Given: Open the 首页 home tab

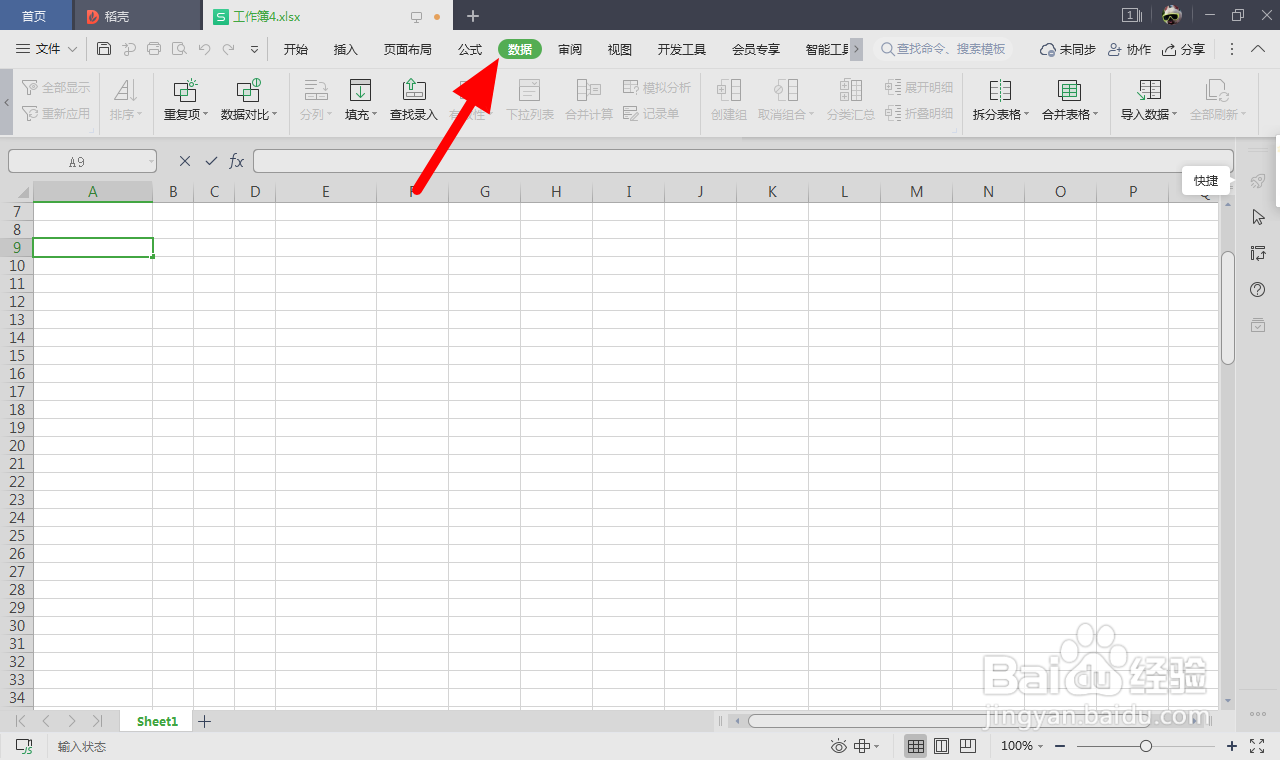Looking at the screenshot, I should click(36, 15).
